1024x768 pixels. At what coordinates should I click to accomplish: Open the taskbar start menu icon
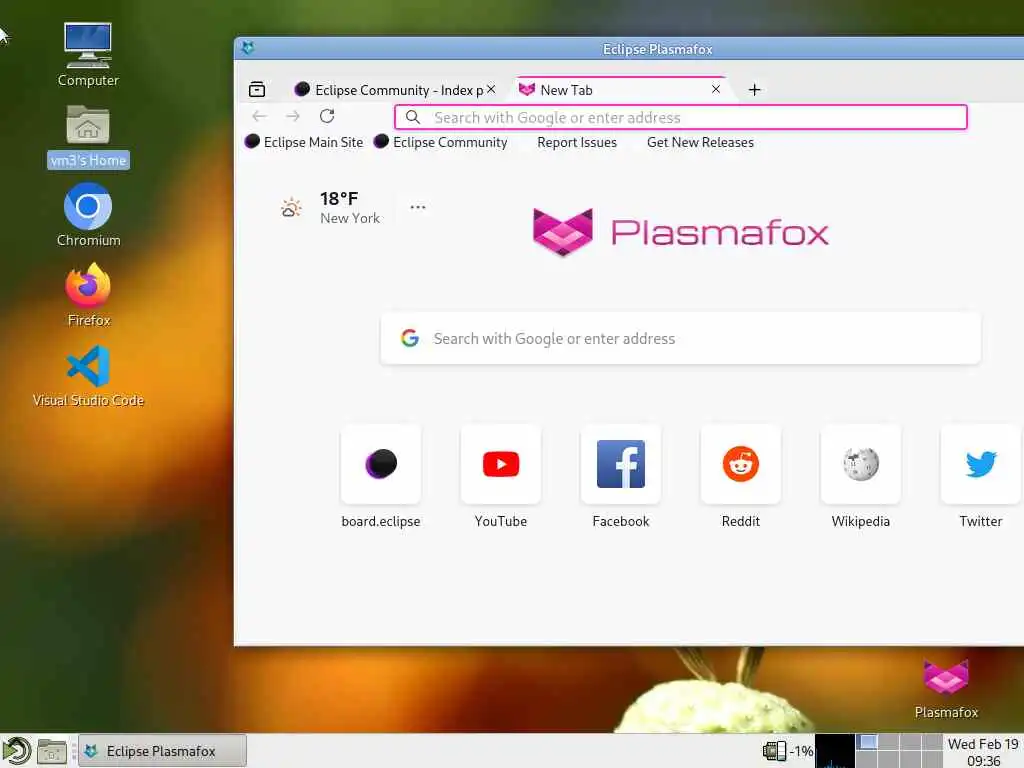(x=16, y=751)
